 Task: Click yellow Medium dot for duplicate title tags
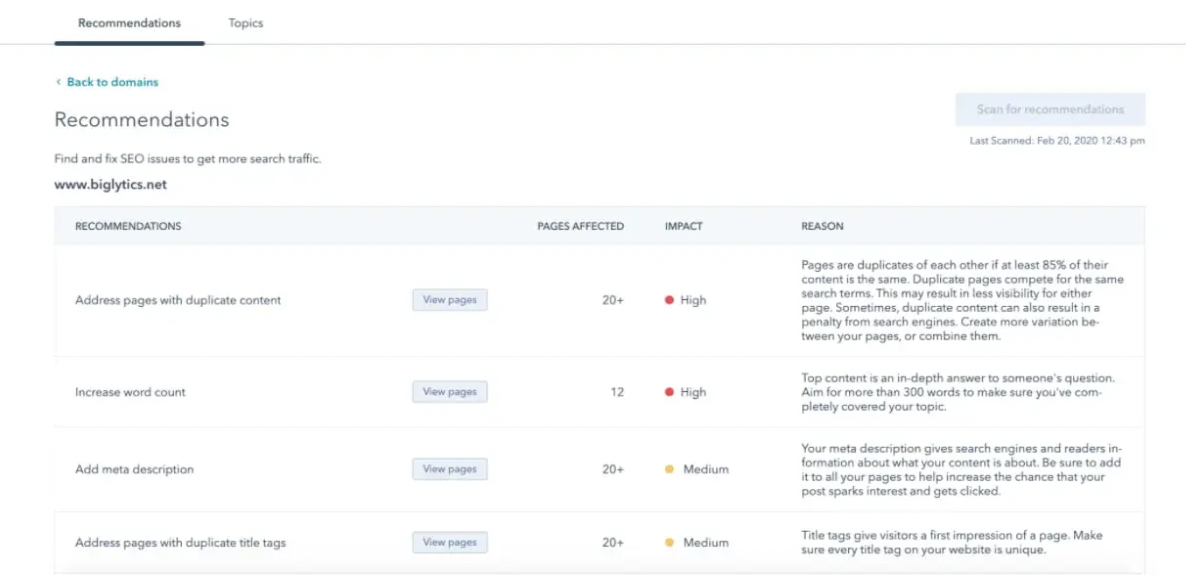click(669, 542)
